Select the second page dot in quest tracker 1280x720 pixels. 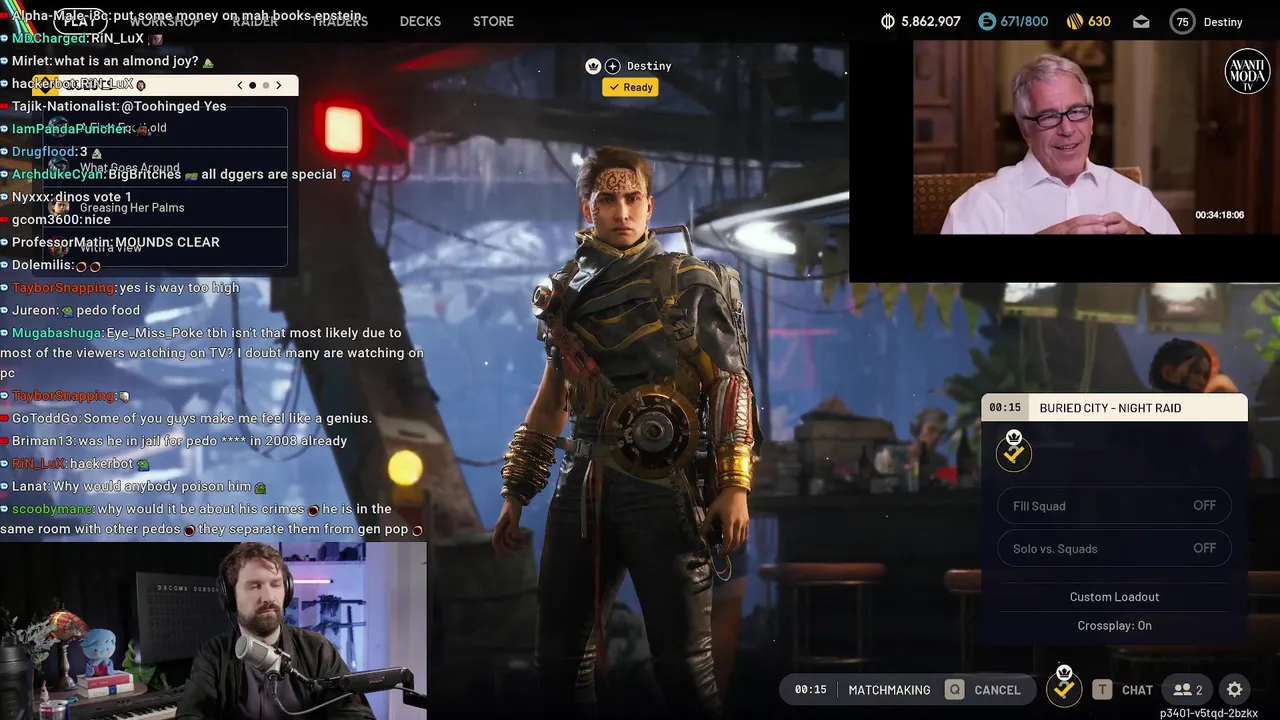[x=264, y=85]
